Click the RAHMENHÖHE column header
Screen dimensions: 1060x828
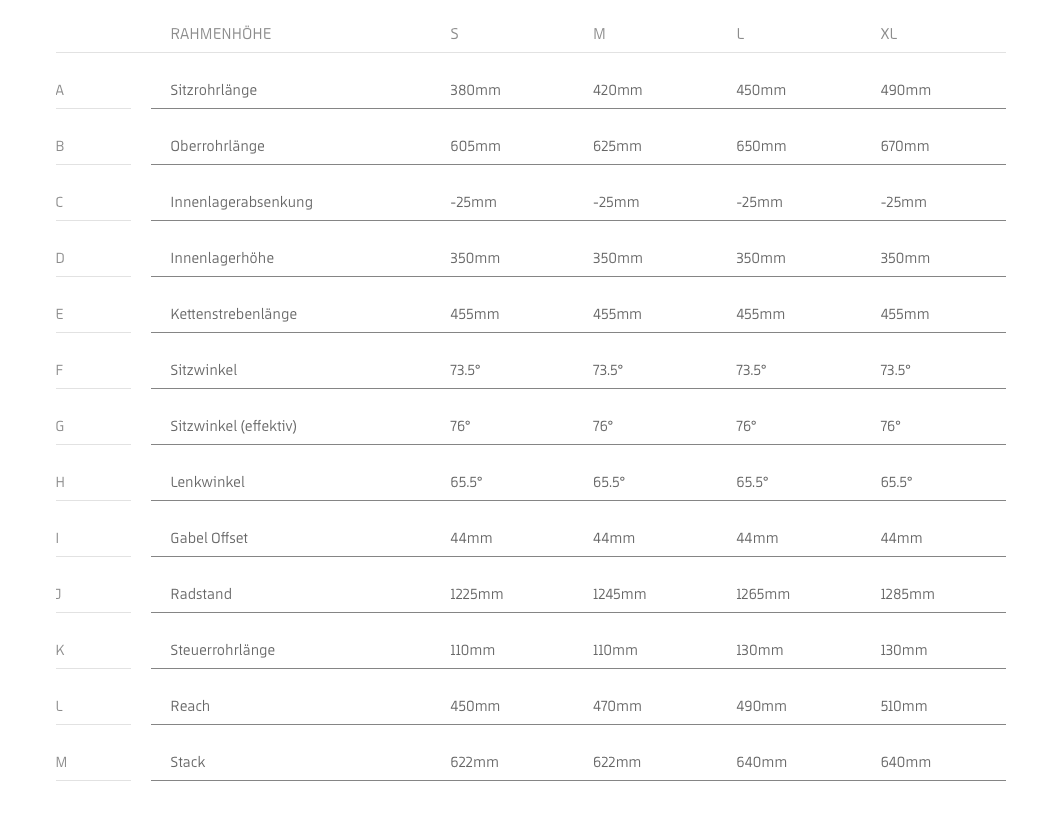coord(220,34)
